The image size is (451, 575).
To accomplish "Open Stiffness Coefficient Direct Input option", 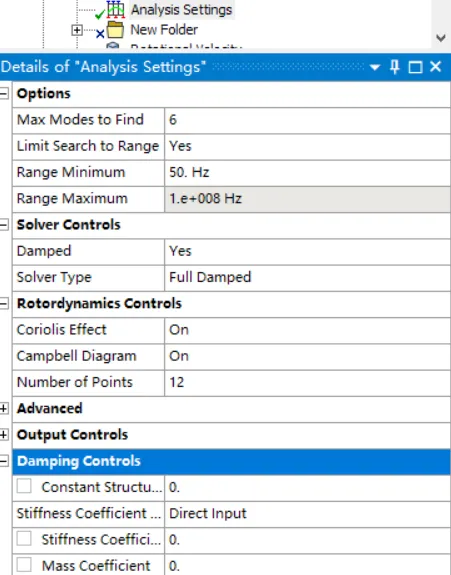I will click(307, 513).
